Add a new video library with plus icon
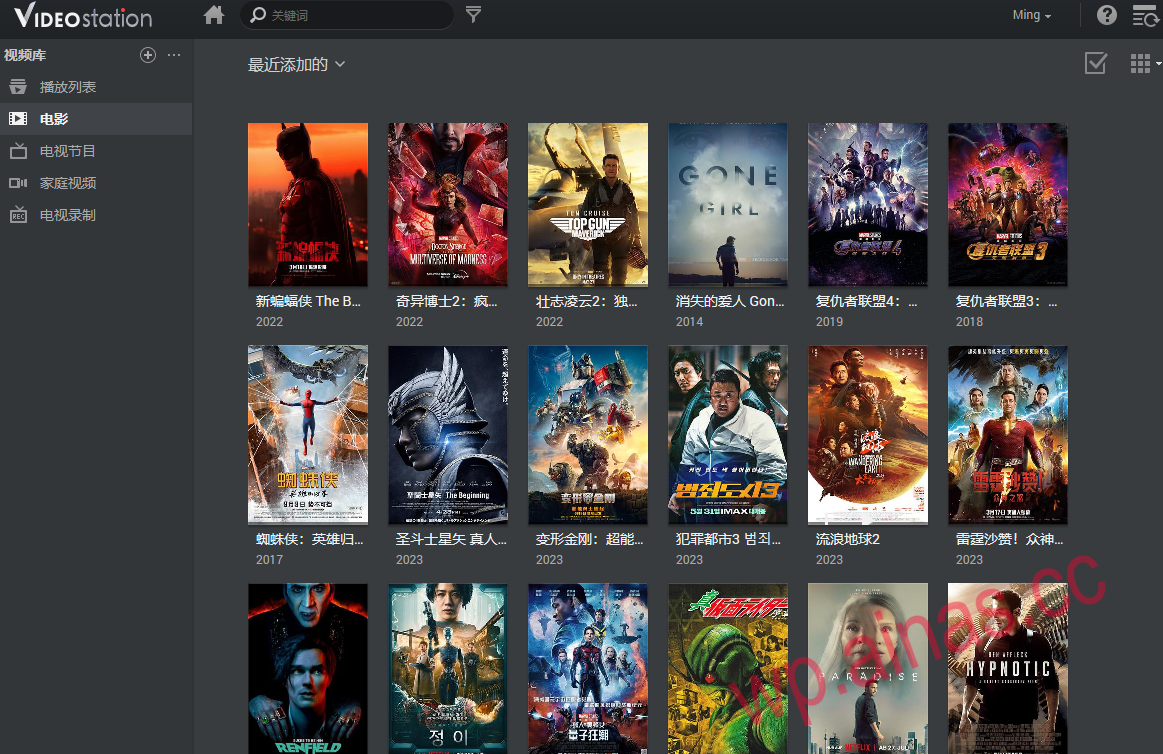Screen dimensions: 1163x754 [x=148, y=55]
